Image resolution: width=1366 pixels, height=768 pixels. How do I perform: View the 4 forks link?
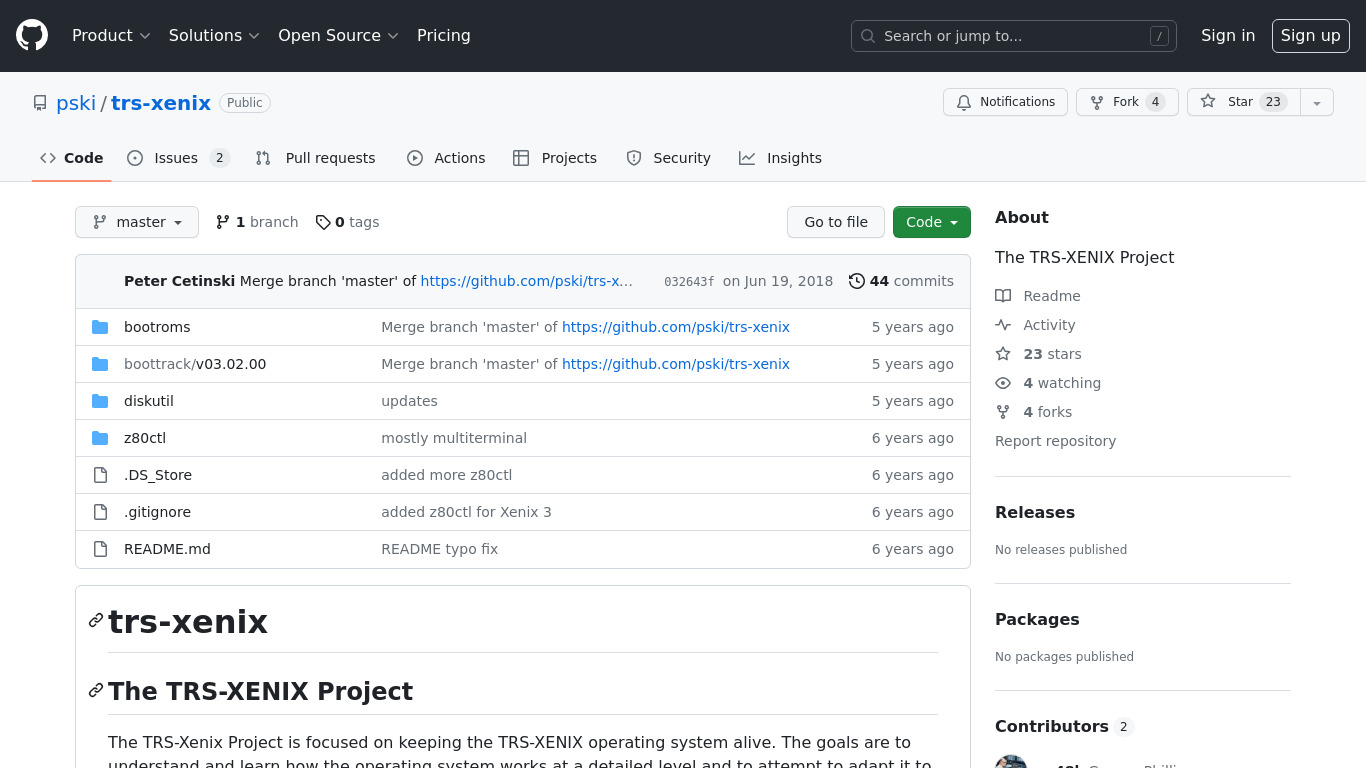click(1033, 412)
